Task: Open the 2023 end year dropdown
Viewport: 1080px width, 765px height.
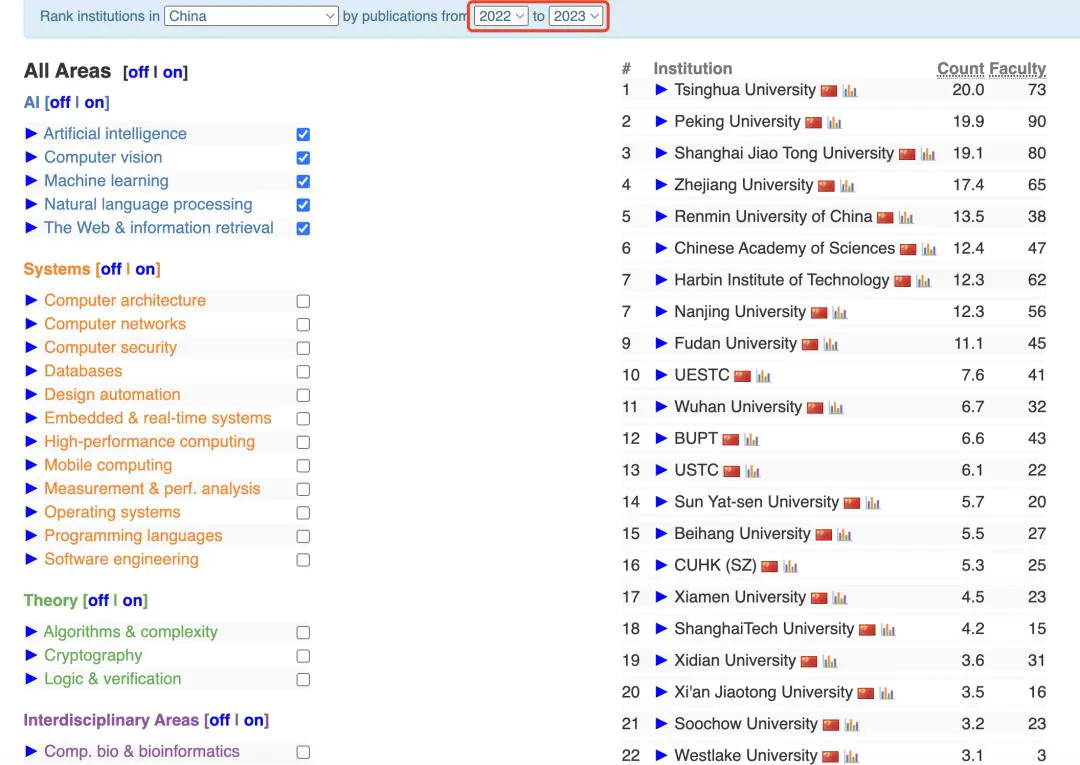Action: pyautogui.click(x=576, y=16)
